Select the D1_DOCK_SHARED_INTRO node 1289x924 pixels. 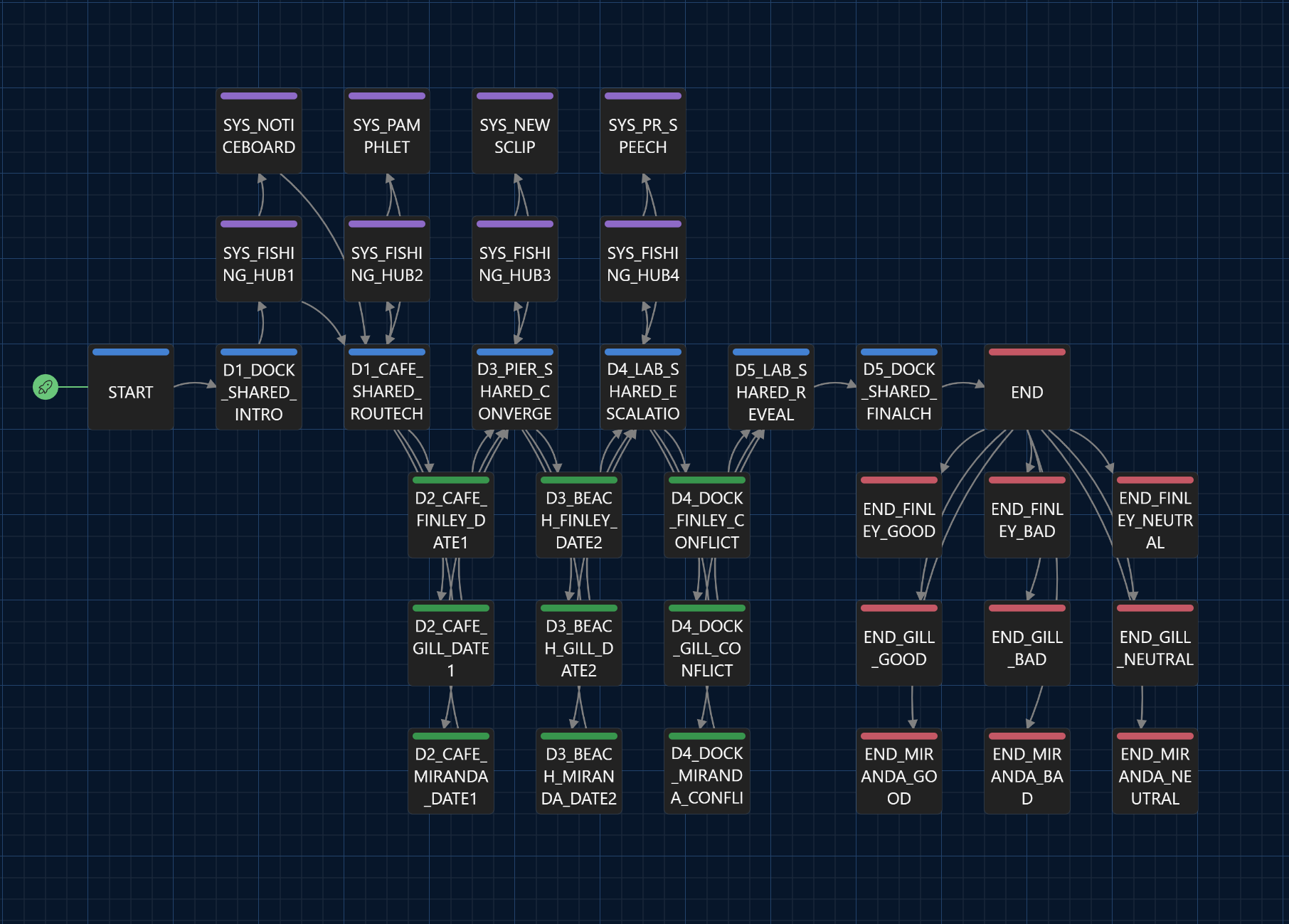point(259,387)
